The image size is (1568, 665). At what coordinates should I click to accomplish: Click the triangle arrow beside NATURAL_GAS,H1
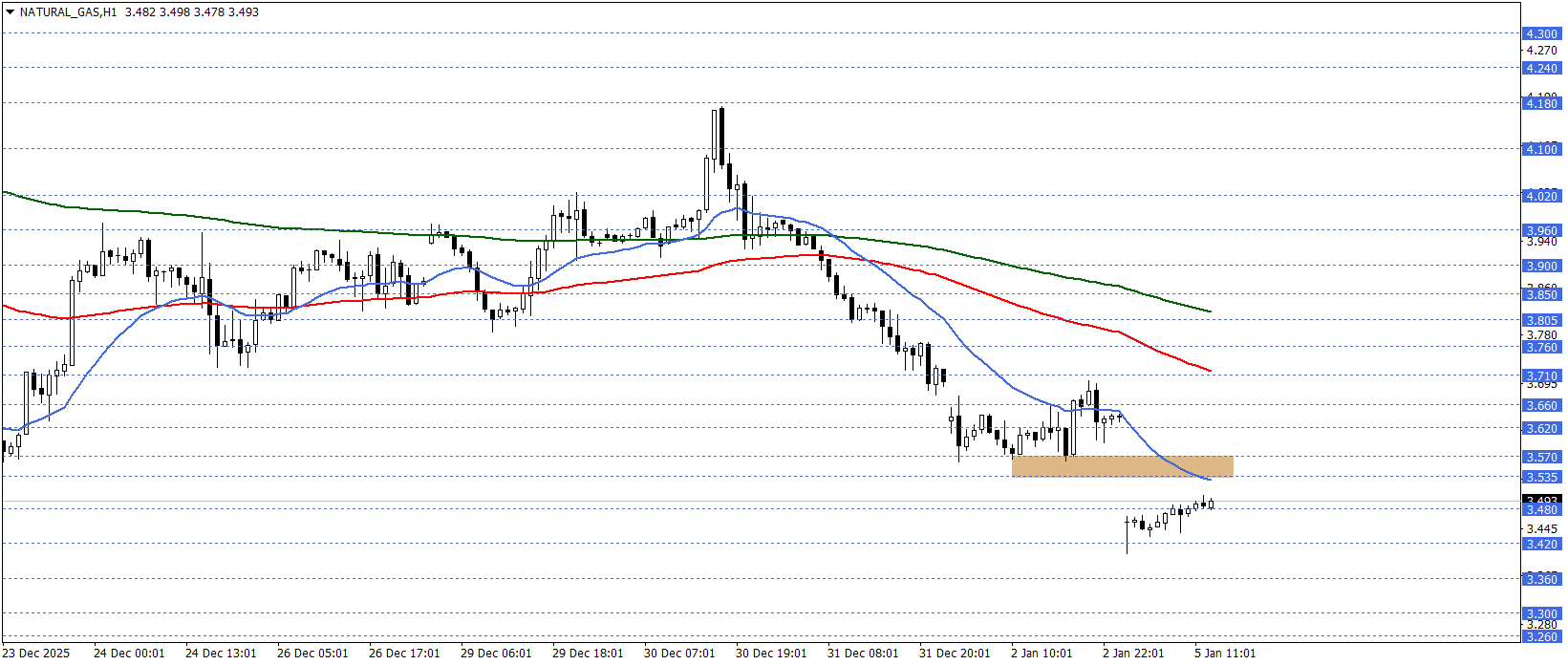point(10,12)
